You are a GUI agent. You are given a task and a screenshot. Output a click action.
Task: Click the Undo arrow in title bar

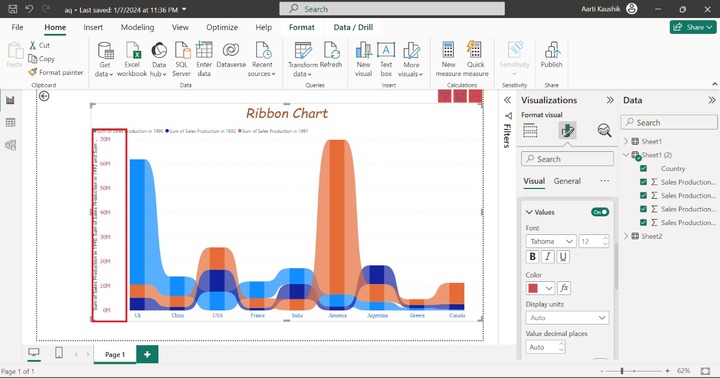coord(29,9)
